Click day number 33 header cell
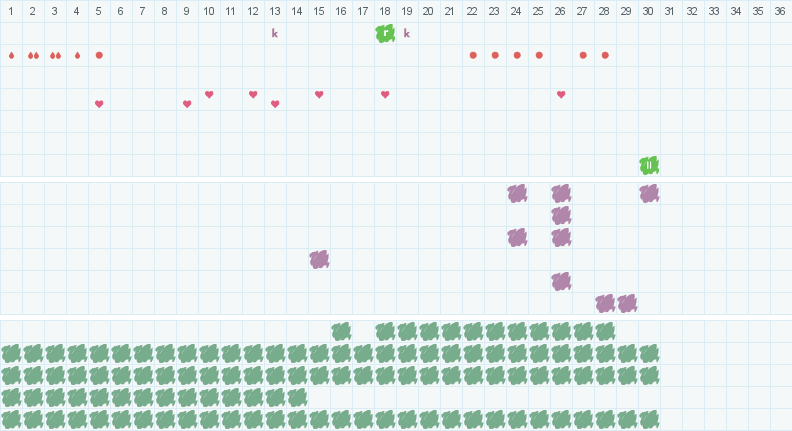This screenshot has height=431, width=792. click(714, 11)
